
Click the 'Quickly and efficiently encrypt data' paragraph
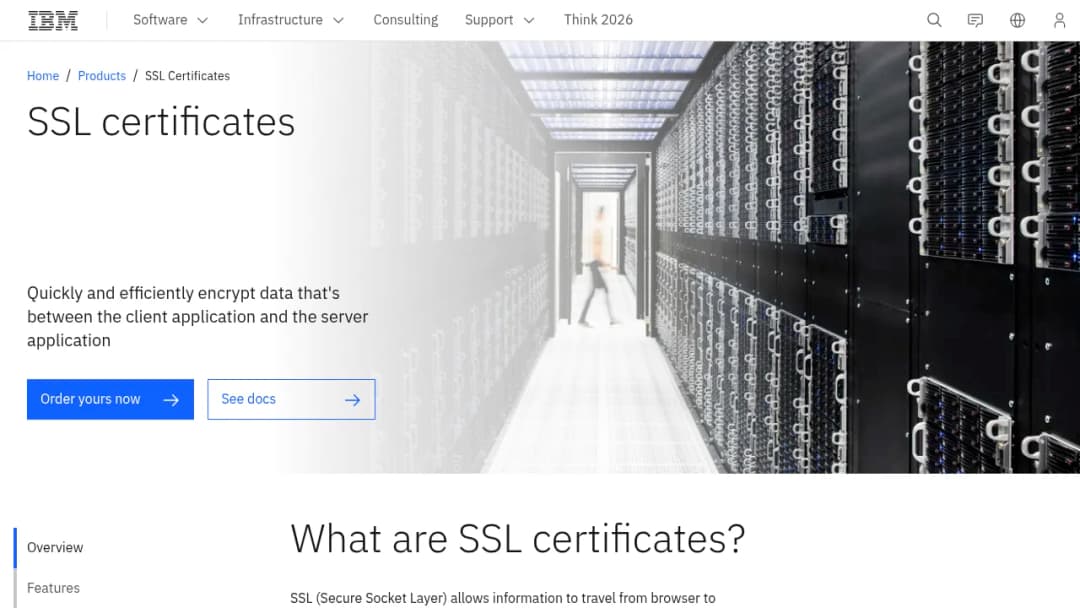[x=198, y=317]
